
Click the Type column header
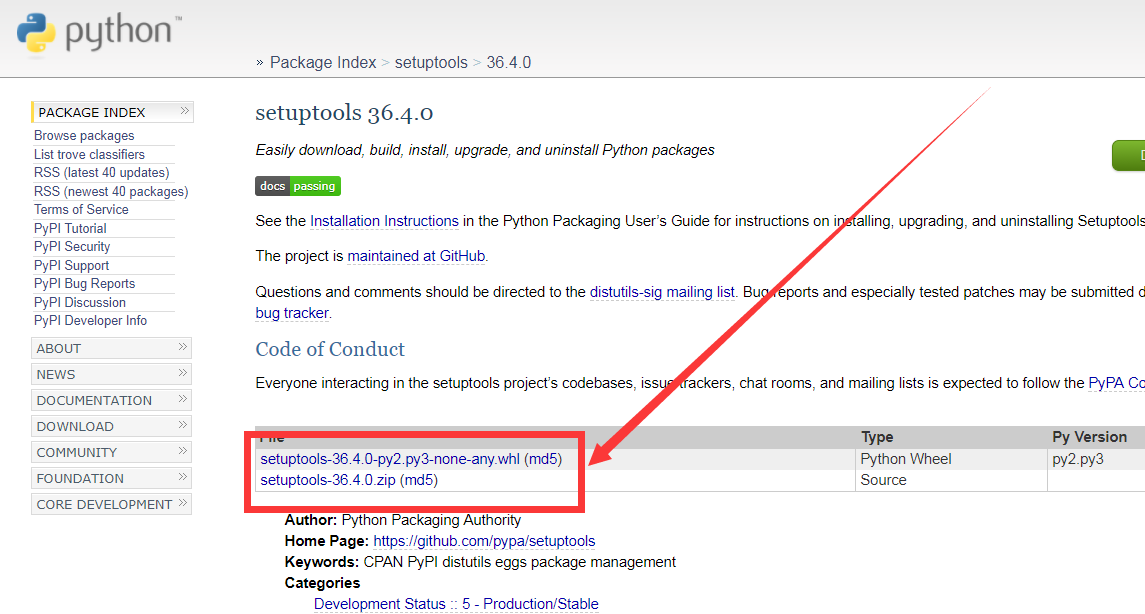click(x=877, y=437)
